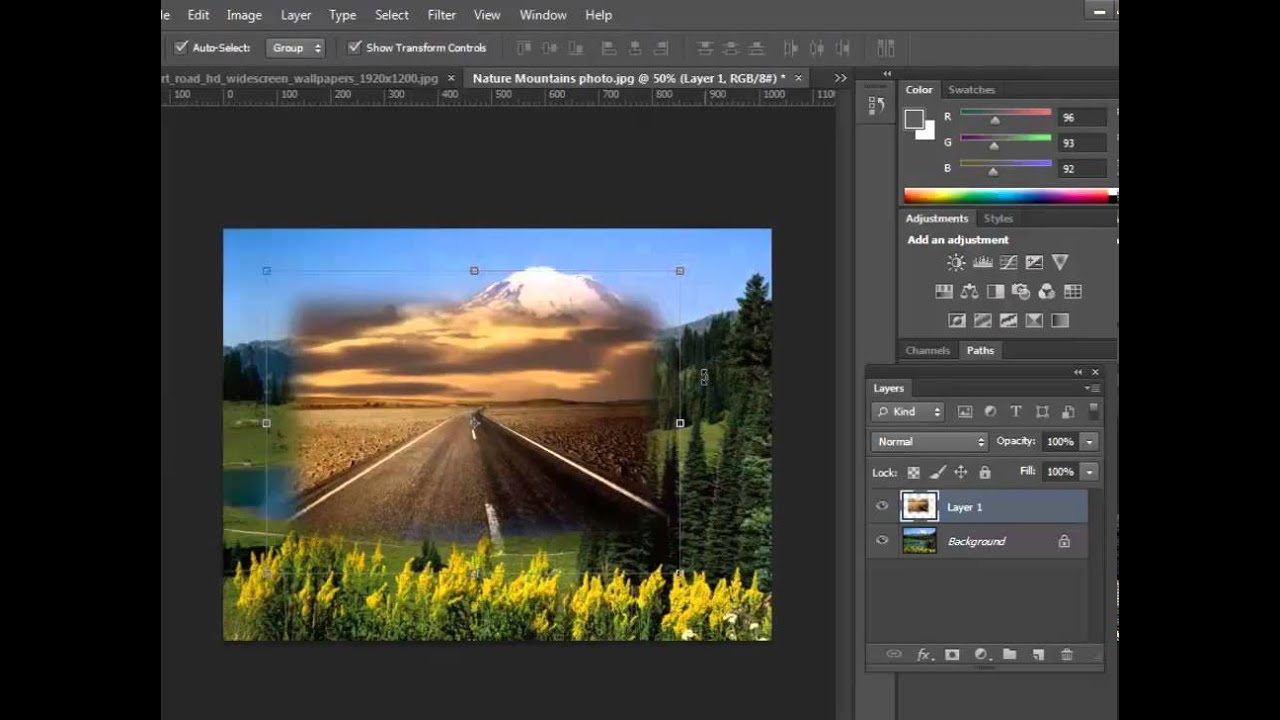Hide Layer 1 with its eye icon
This screenshot has width=1280, height=720.
click(882, 507)
